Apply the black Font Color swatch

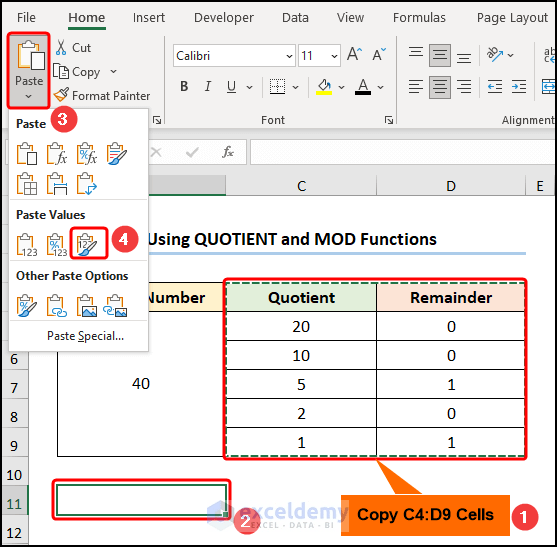[x=363, y=86]
